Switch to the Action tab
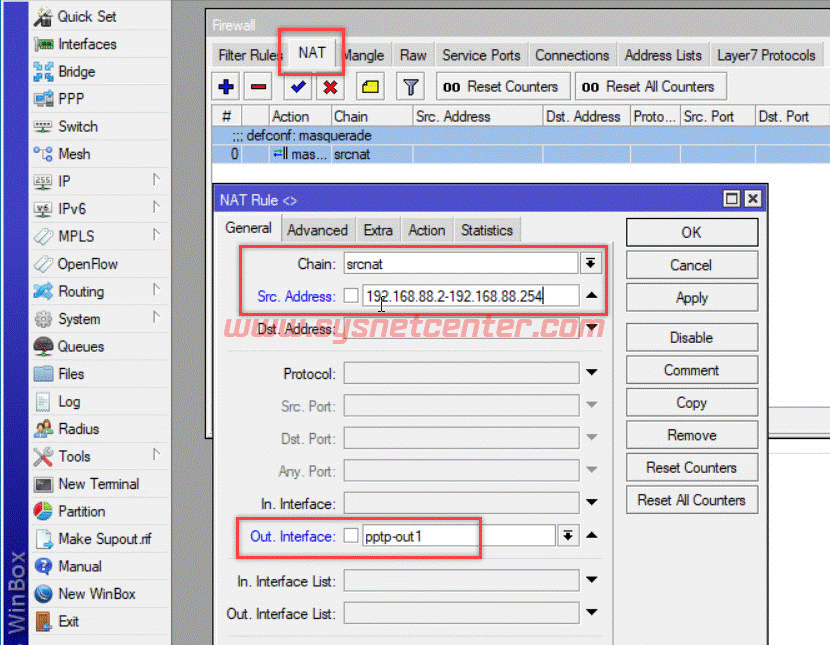The image size is (830, 645). click(x=426, y=230)
